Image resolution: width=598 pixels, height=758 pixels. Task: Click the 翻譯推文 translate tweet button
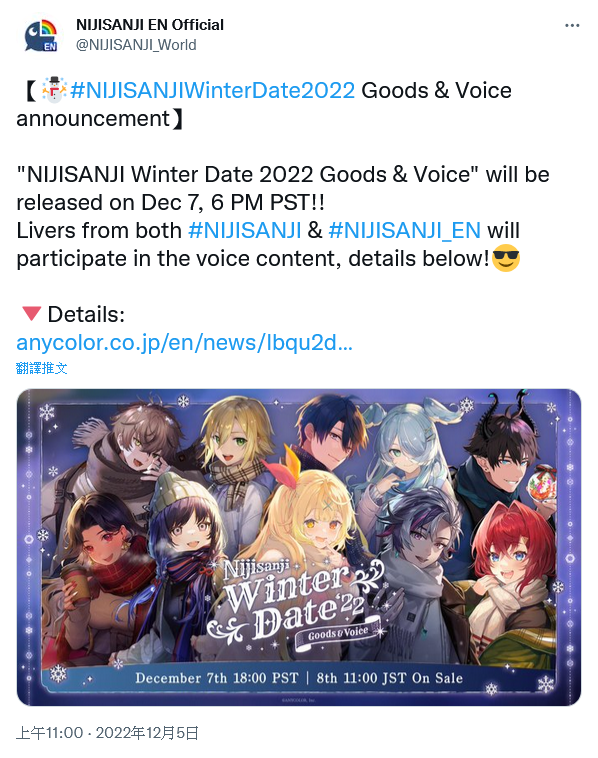[42, 368]
